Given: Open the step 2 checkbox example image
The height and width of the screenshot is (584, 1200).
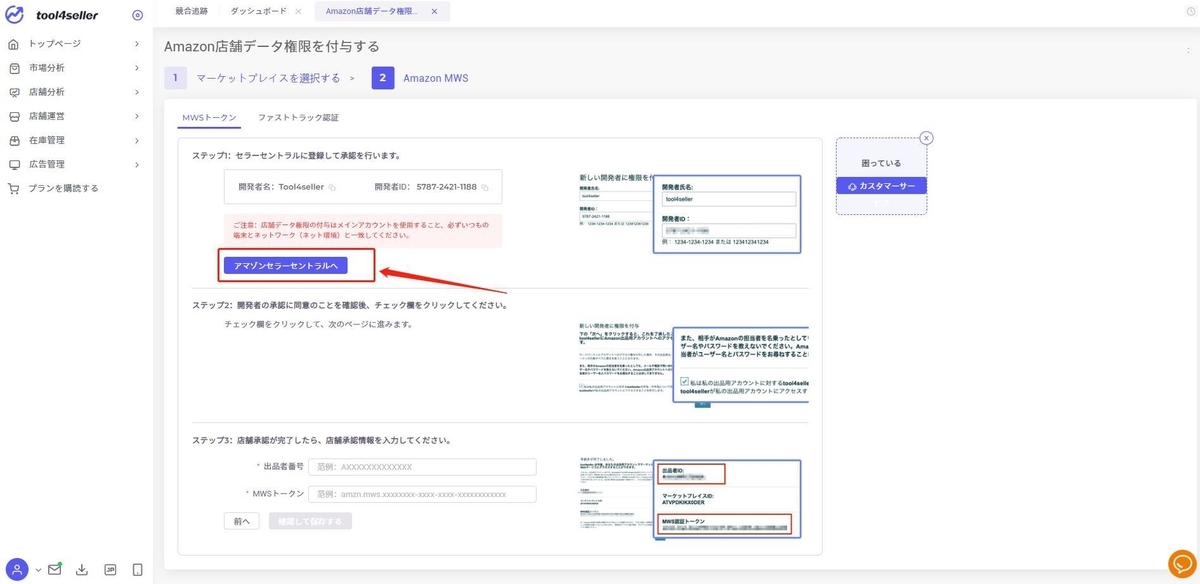Looking at the screenshot, I should pos(692,365).
